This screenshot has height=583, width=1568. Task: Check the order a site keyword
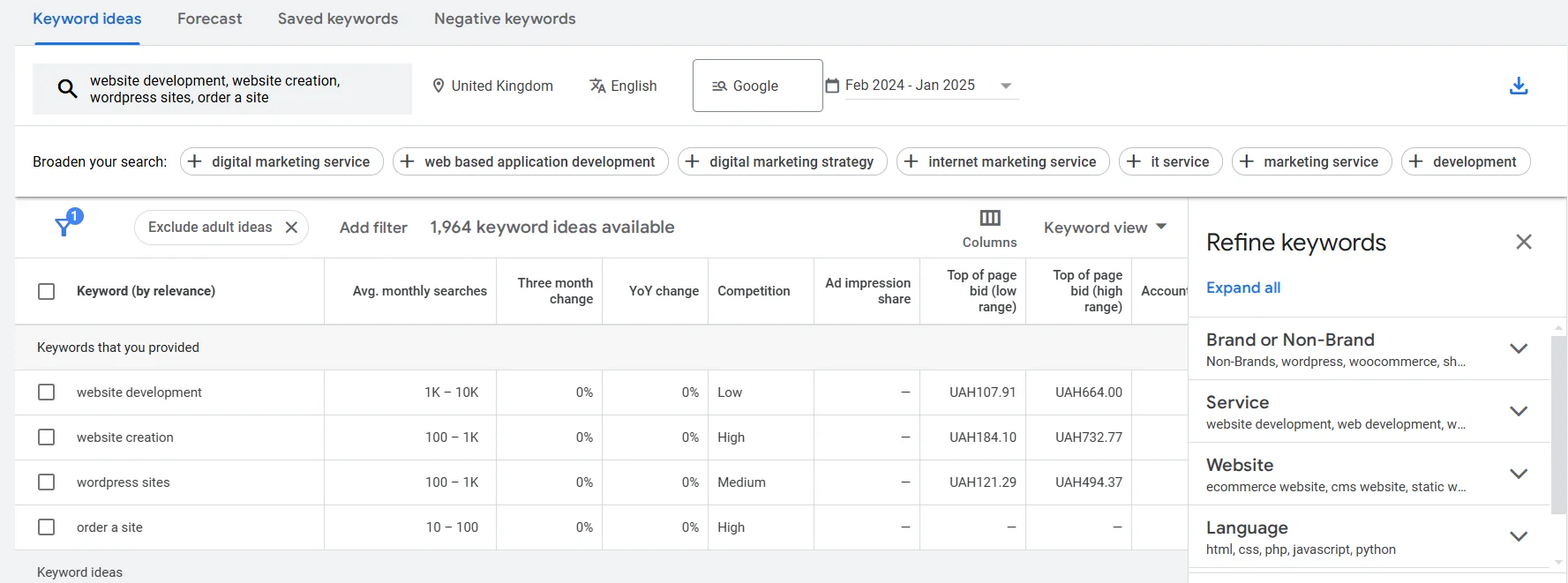[47, 527]
